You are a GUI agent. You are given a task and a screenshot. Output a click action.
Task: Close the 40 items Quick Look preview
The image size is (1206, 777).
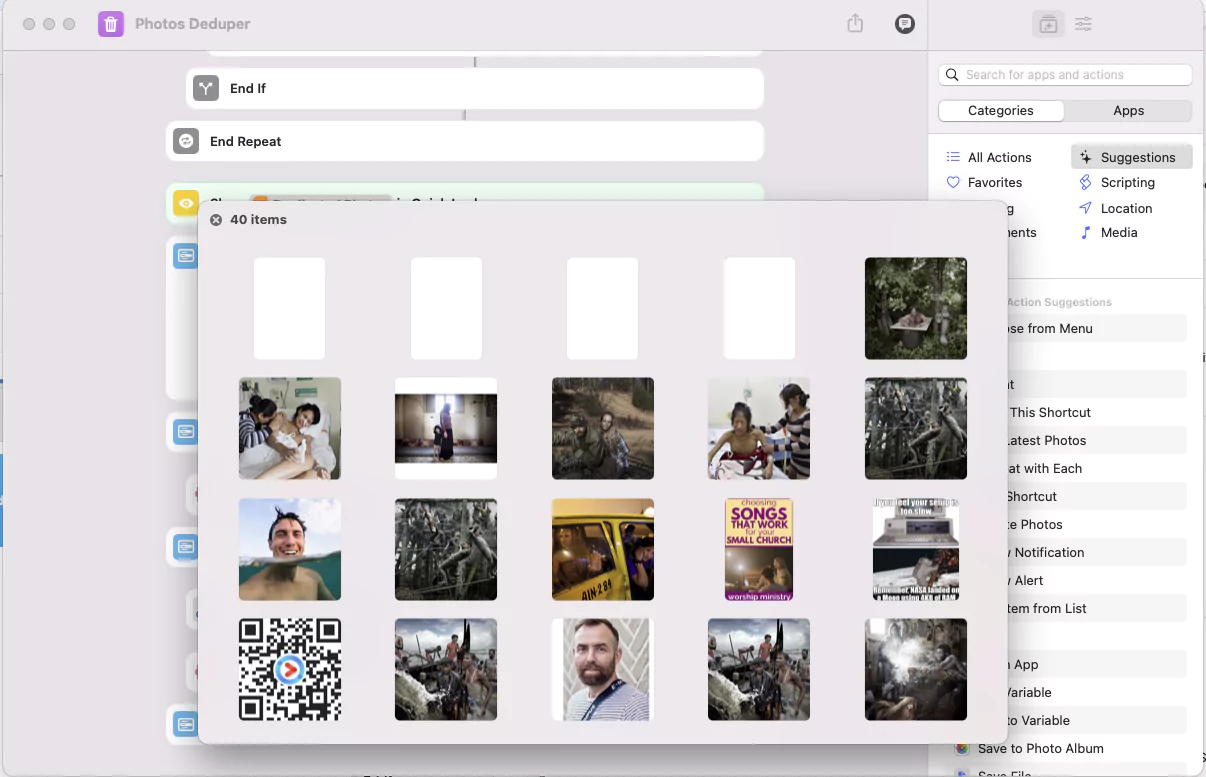pyautogui.click(x=216, y=219)
